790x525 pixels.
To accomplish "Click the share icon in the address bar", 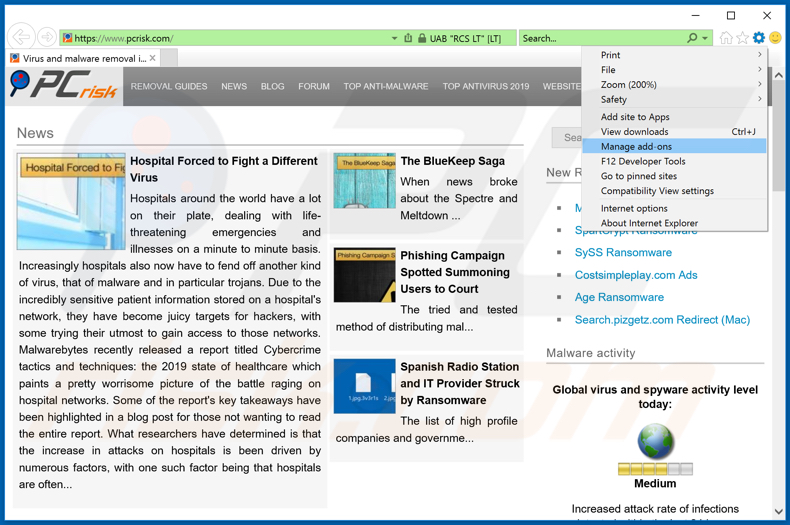I will (409, 38).
